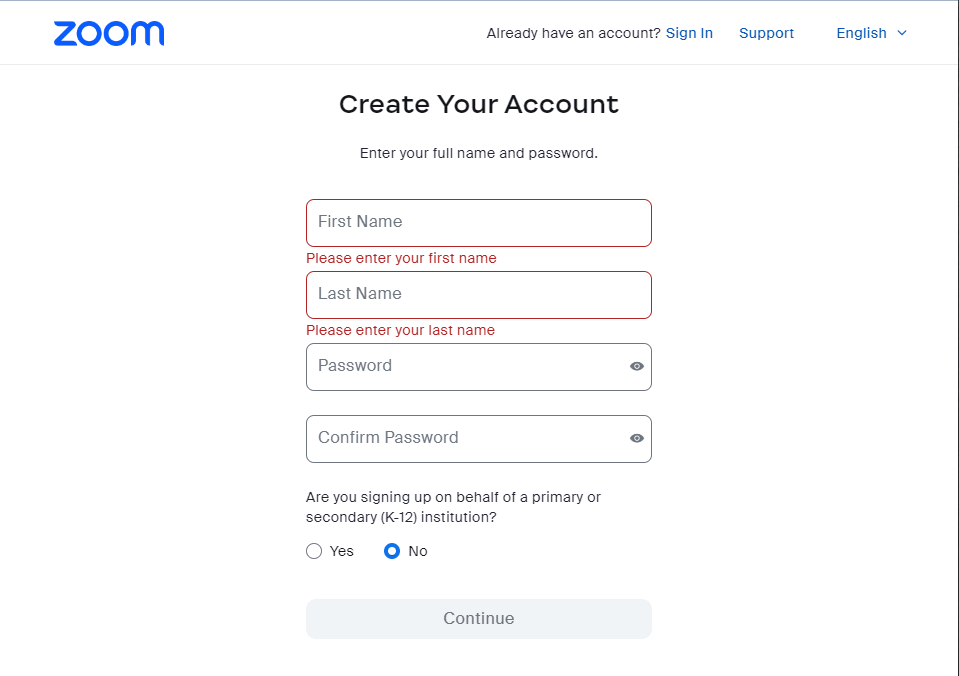Choose the No radio button for K-12
This screenshot has width=959, height=676.
click(392, 551)
